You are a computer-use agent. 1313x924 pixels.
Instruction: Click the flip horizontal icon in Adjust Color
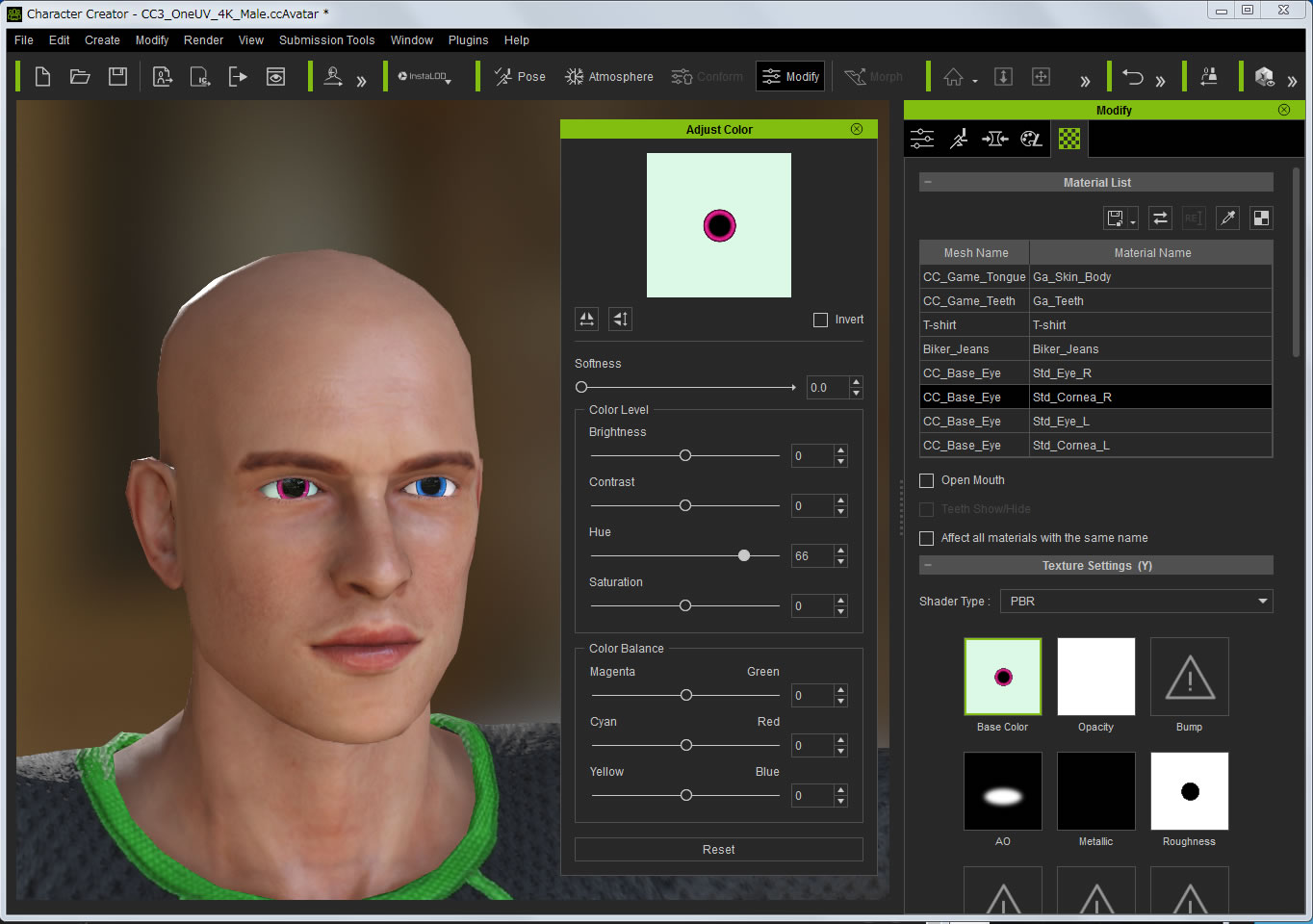tap(586, 319)
